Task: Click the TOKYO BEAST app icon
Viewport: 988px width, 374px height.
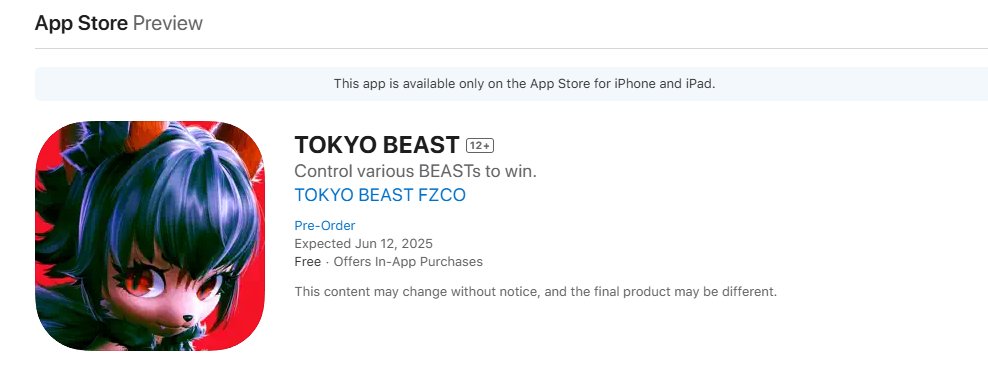Action: pyautogui.click(x=150, y=235)
